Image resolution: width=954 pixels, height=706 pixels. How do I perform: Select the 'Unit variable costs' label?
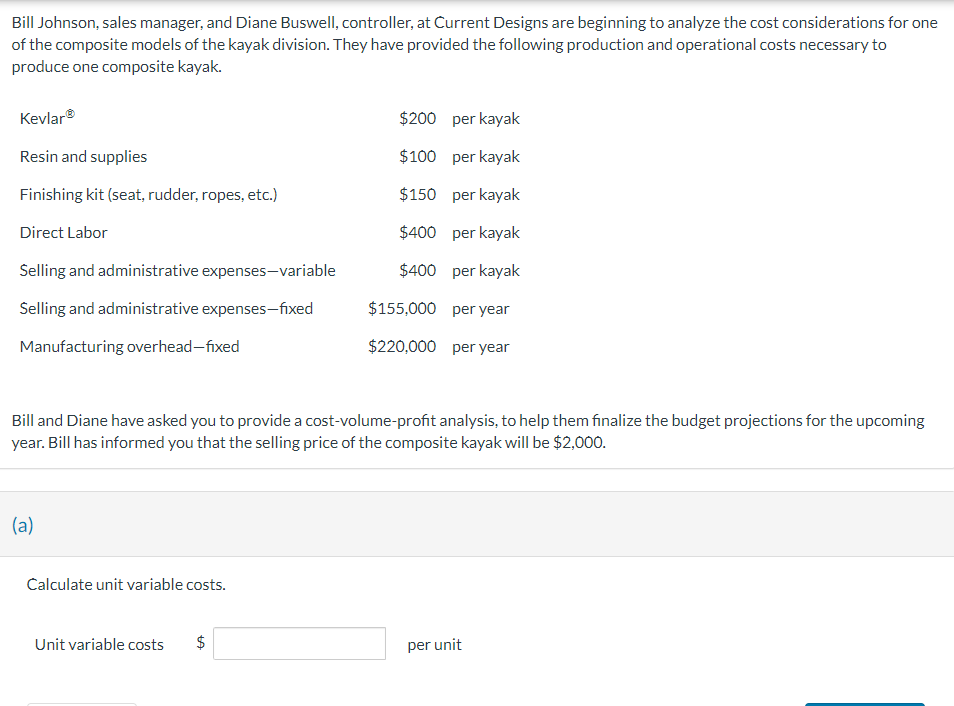coord(98,644)
